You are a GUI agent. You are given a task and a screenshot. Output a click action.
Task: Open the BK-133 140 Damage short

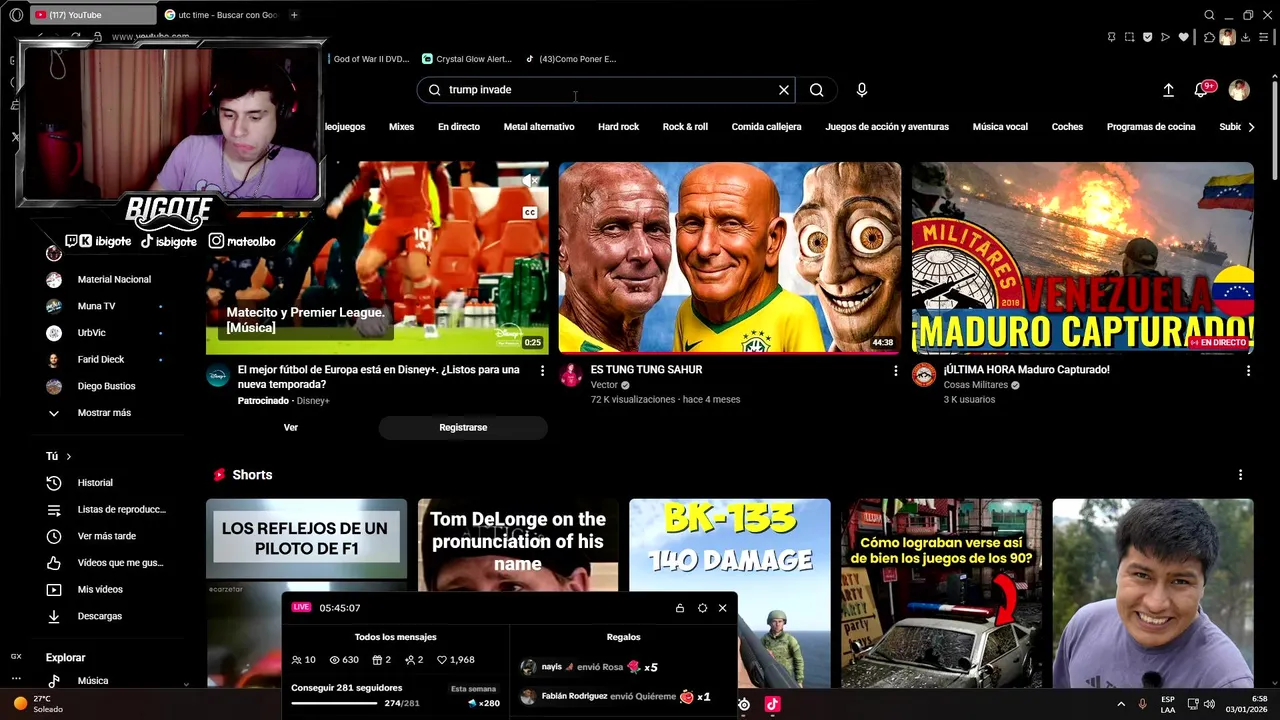click(730, 593)
